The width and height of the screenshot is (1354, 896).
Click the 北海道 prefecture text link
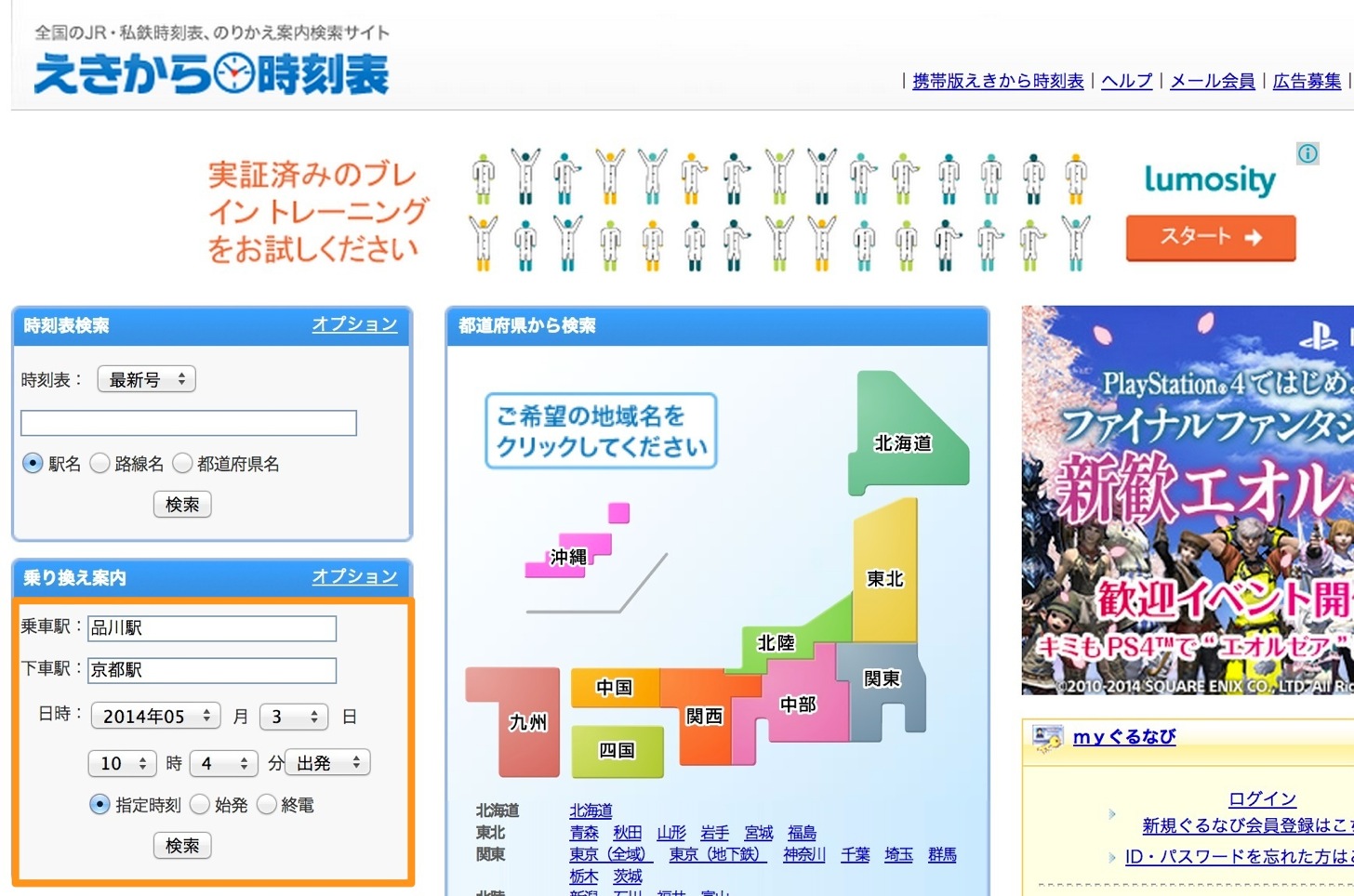(x=591, y=810)
